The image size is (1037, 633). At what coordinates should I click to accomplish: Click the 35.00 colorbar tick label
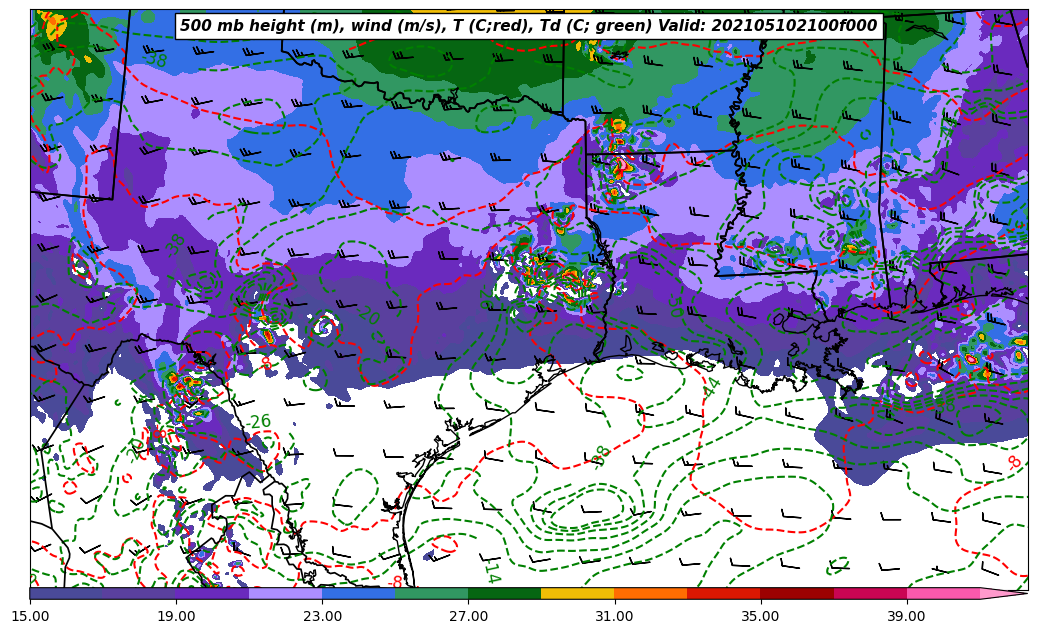(760, 616)
